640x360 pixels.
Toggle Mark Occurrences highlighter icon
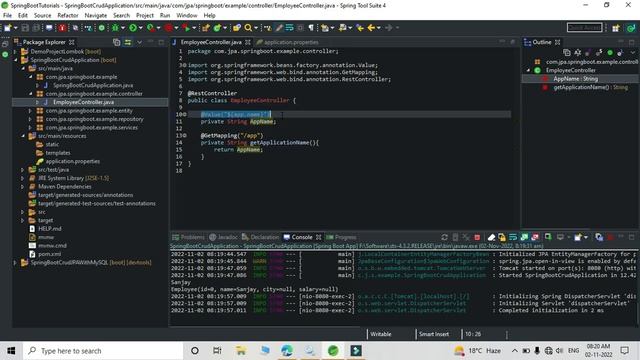279,28
